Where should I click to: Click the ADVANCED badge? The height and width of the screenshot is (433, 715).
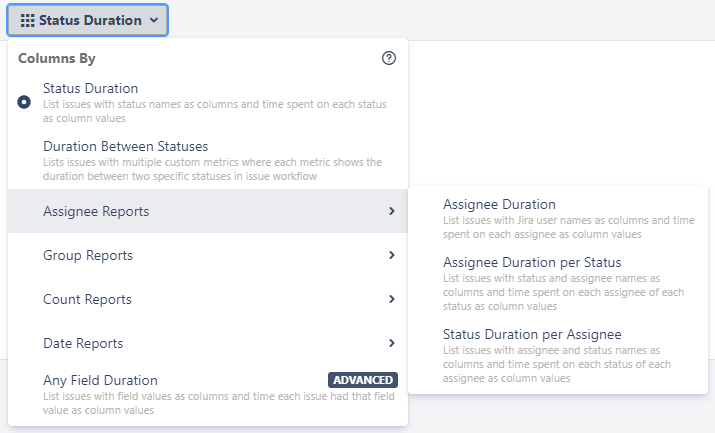click(x=363, y=380)
